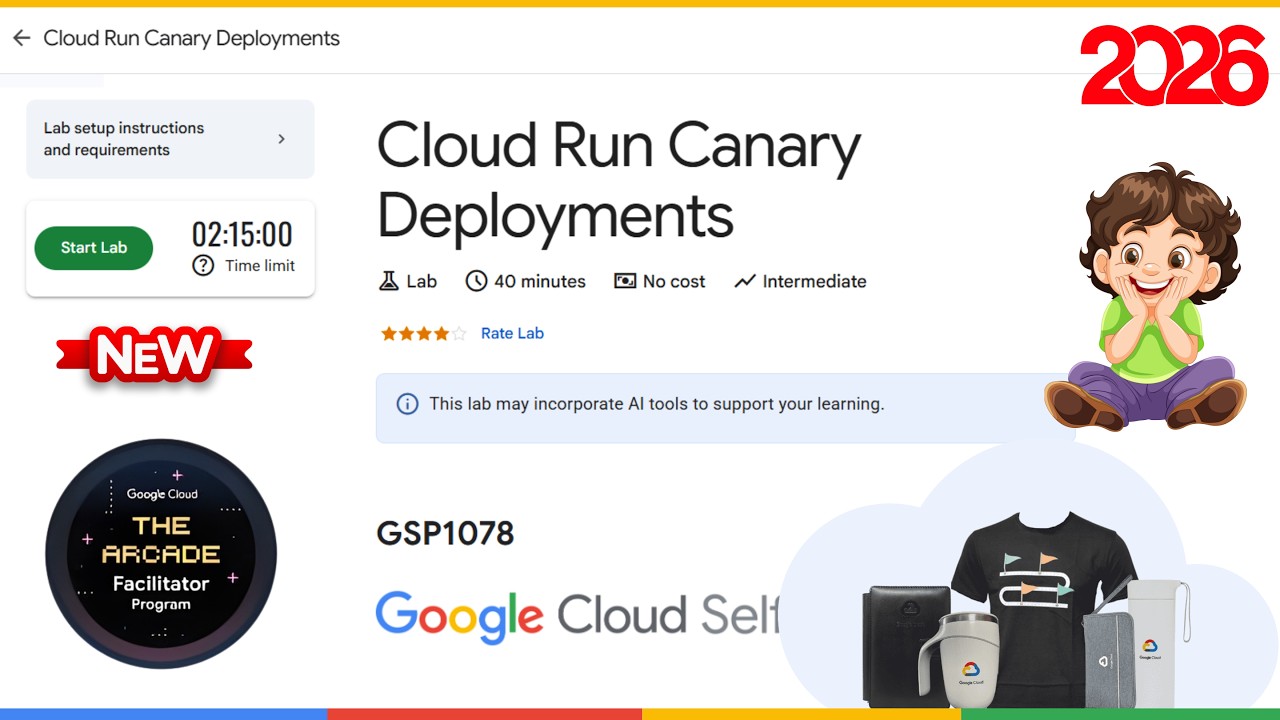Click the Google Cloud Self logo image

click(578, 617)
